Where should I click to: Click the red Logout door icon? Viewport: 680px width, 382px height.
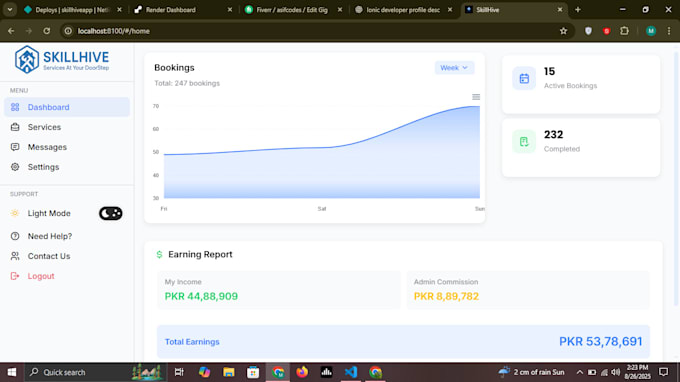point(15,276)
